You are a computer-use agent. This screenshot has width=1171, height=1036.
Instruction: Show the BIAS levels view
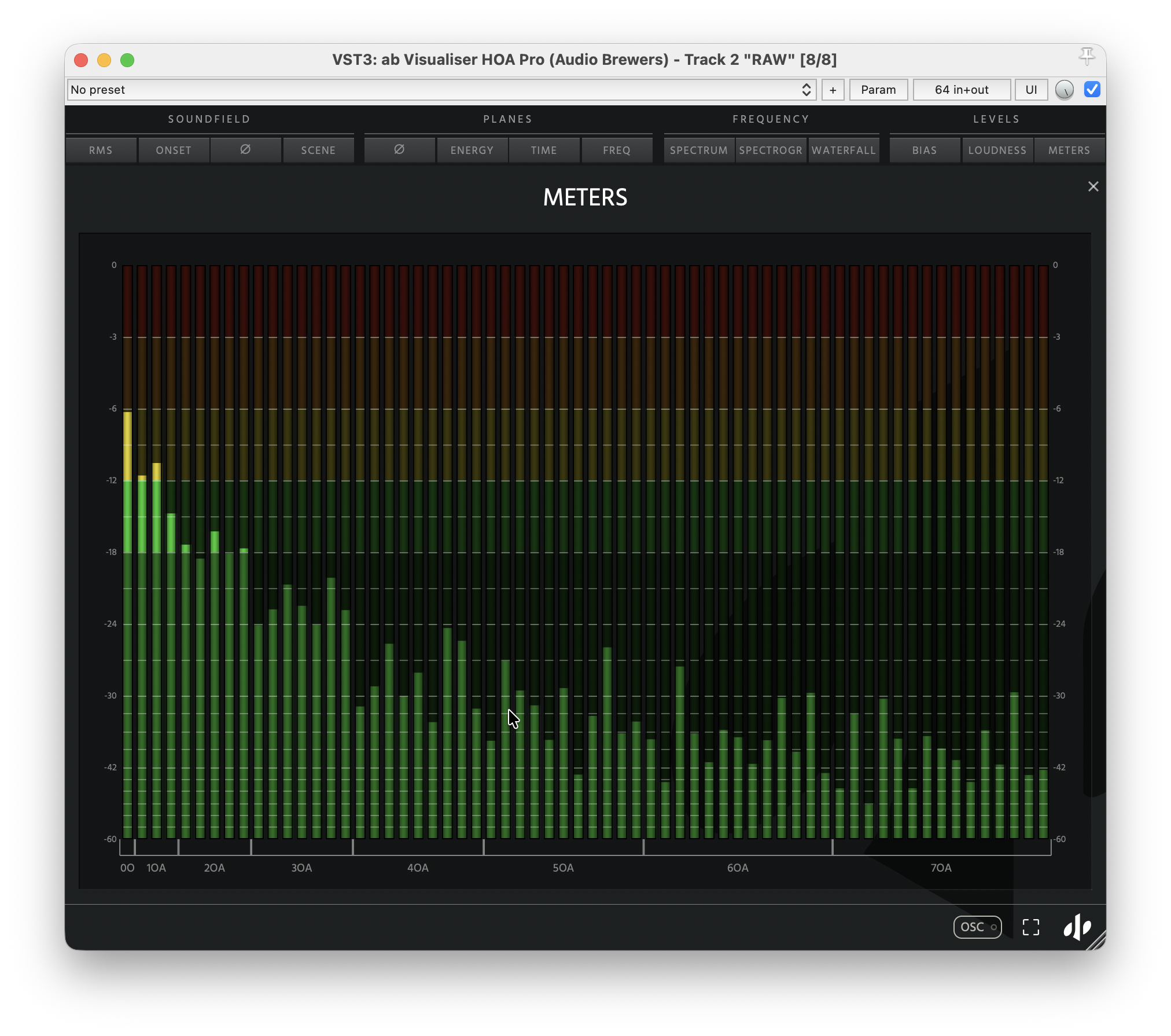click(925, 150)
